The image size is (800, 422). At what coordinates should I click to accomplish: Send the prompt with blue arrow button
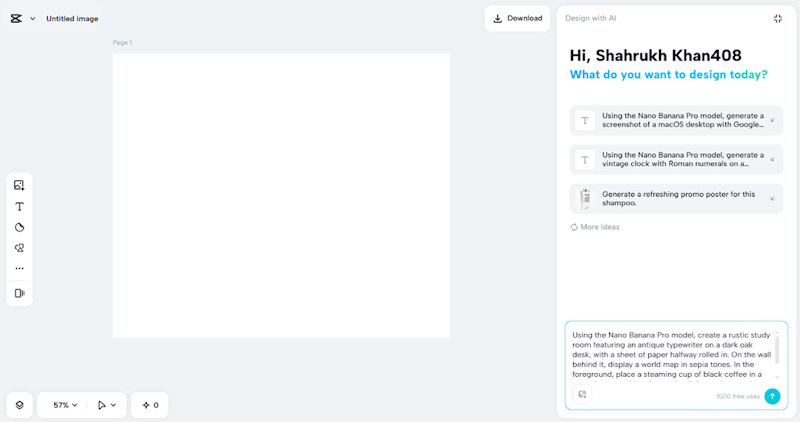[772, 395]
